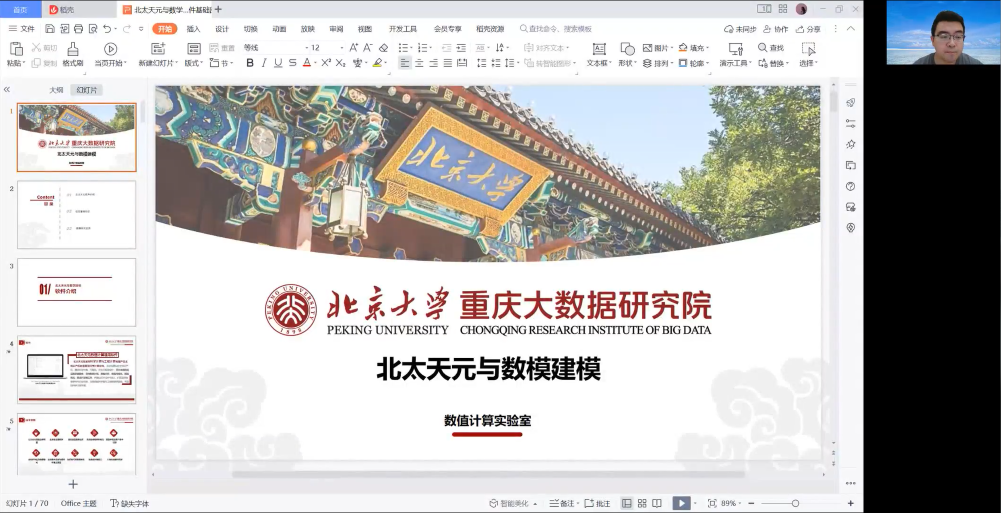Image resolution: width=1001 pixels, height=513 pixels.
Task: Click the Missing Fonts (缺失字体) status icon
Action: point(115,503)
